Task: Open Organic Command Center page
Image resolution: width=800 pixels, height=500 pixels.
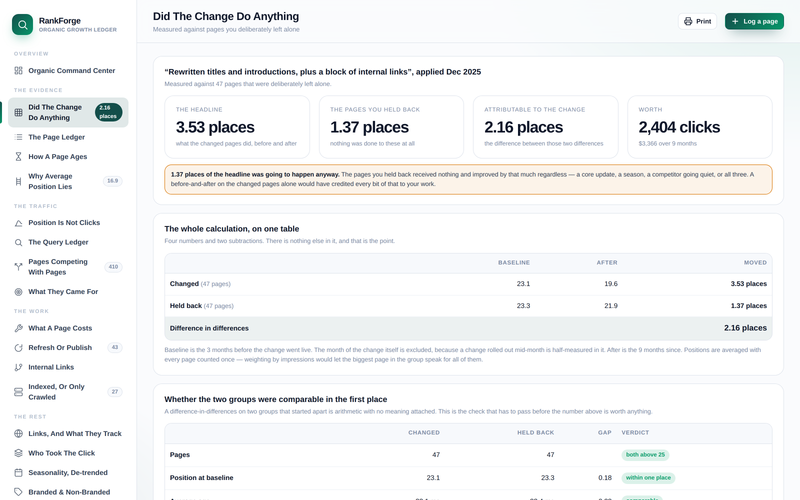Action: (x=68, y=71)
